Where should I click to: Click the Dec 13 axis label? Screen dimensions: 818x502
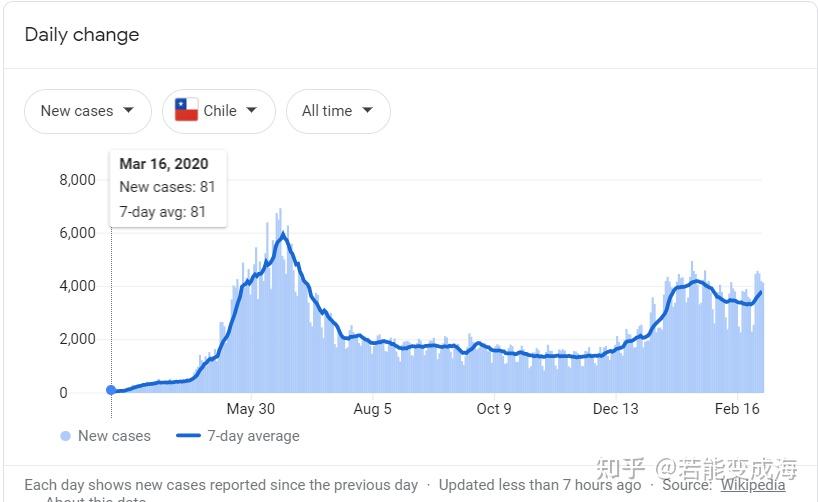click(616, 409)
